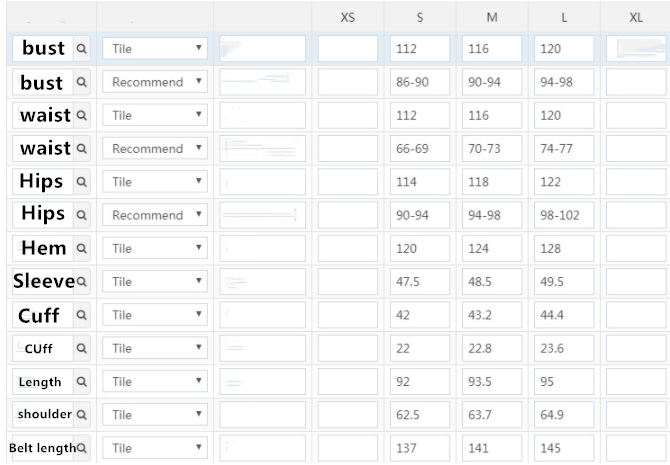Expand the Recommend dropdown in bust row

pos(155,83)
